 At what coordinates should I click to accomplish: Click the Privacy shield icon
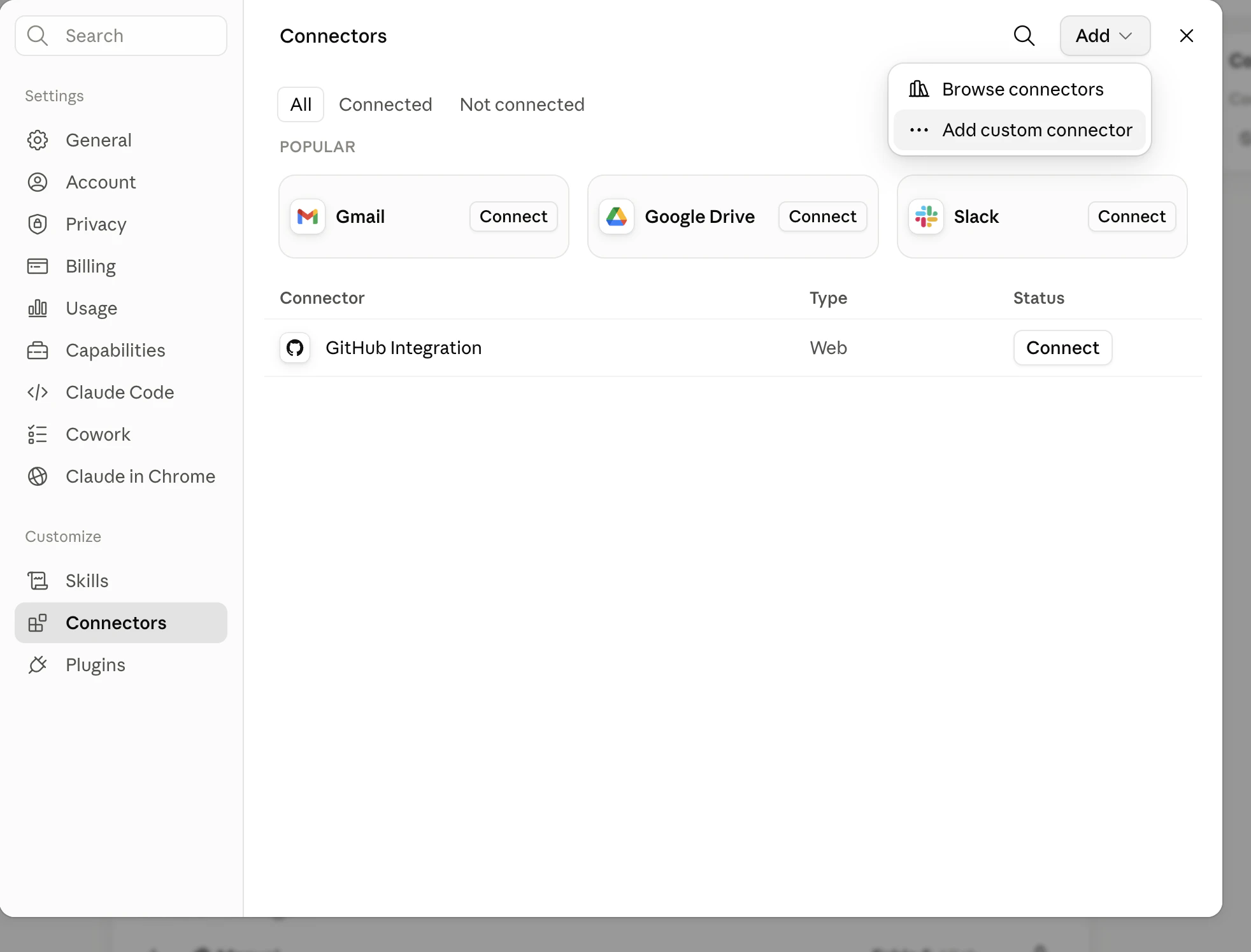(x=38, y=224)
